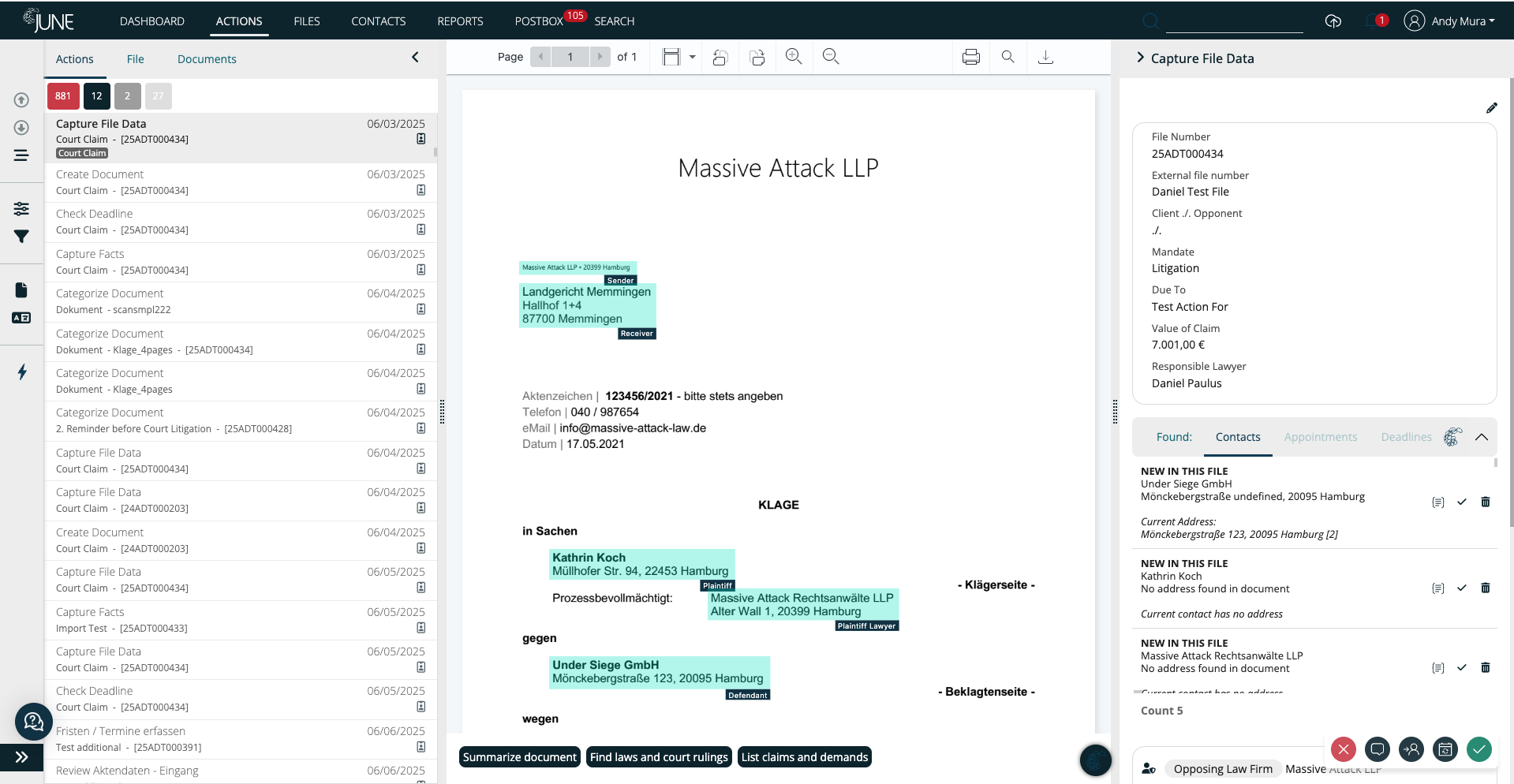This screenshot has width=1514, height=784.
Task: Click Find laws and court rulings button
Action: [x=658, y=756]
